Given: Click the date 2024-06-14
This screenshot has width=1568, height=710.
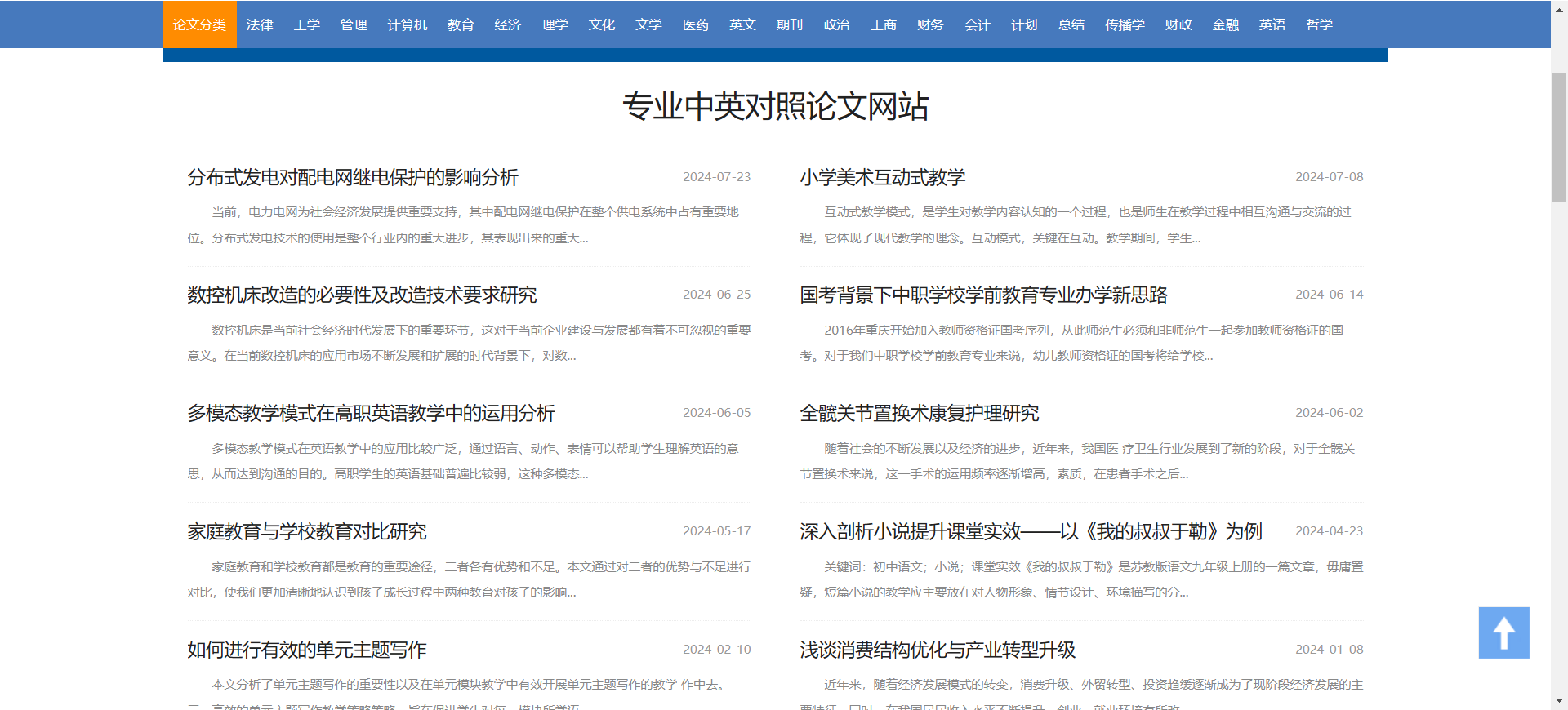Looking at the screenshot, I should coord(1330,294).
